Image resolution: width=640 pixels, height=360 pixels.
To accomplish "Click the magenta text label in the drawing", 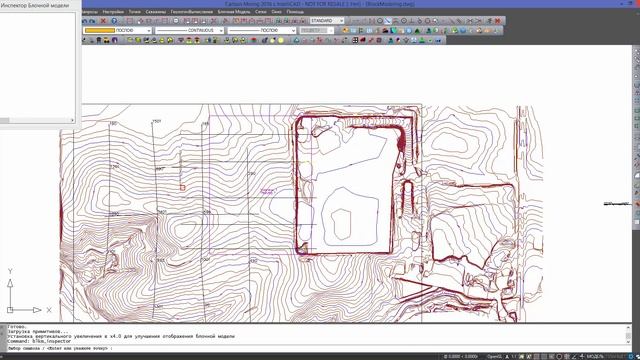I will click(268, 191).
